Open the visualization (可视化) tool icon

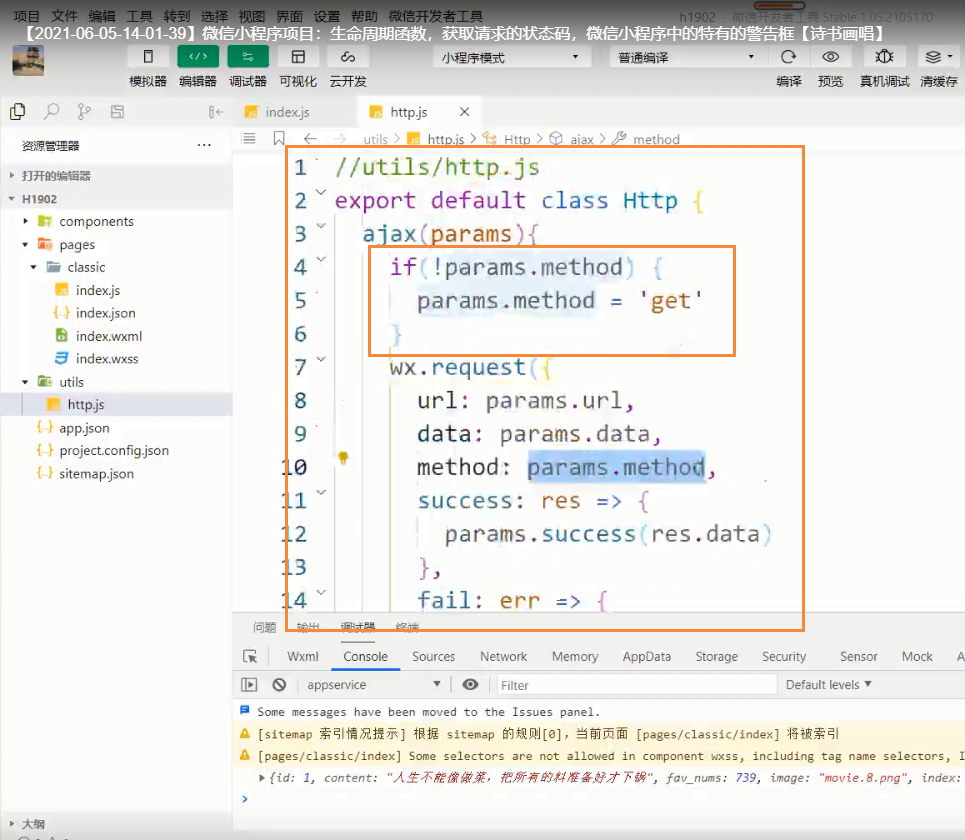pyautogui.click(x=298, y=57)
